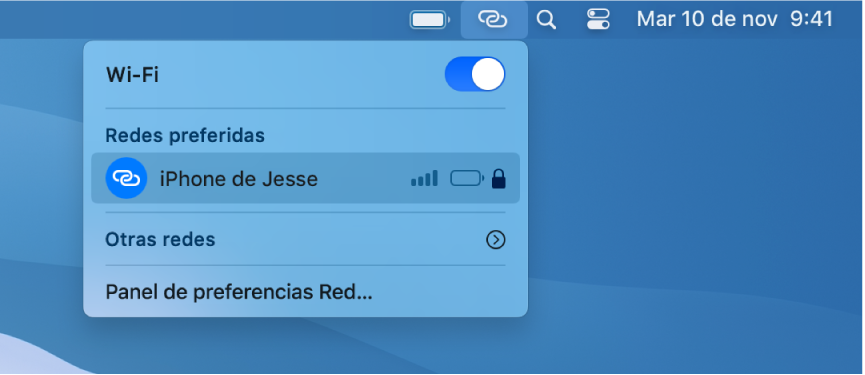Viewport: 865px width, 375px height.
Task: Click the Wi-Fi heading label
Action: pyautogui.click(x=132, y=74)
